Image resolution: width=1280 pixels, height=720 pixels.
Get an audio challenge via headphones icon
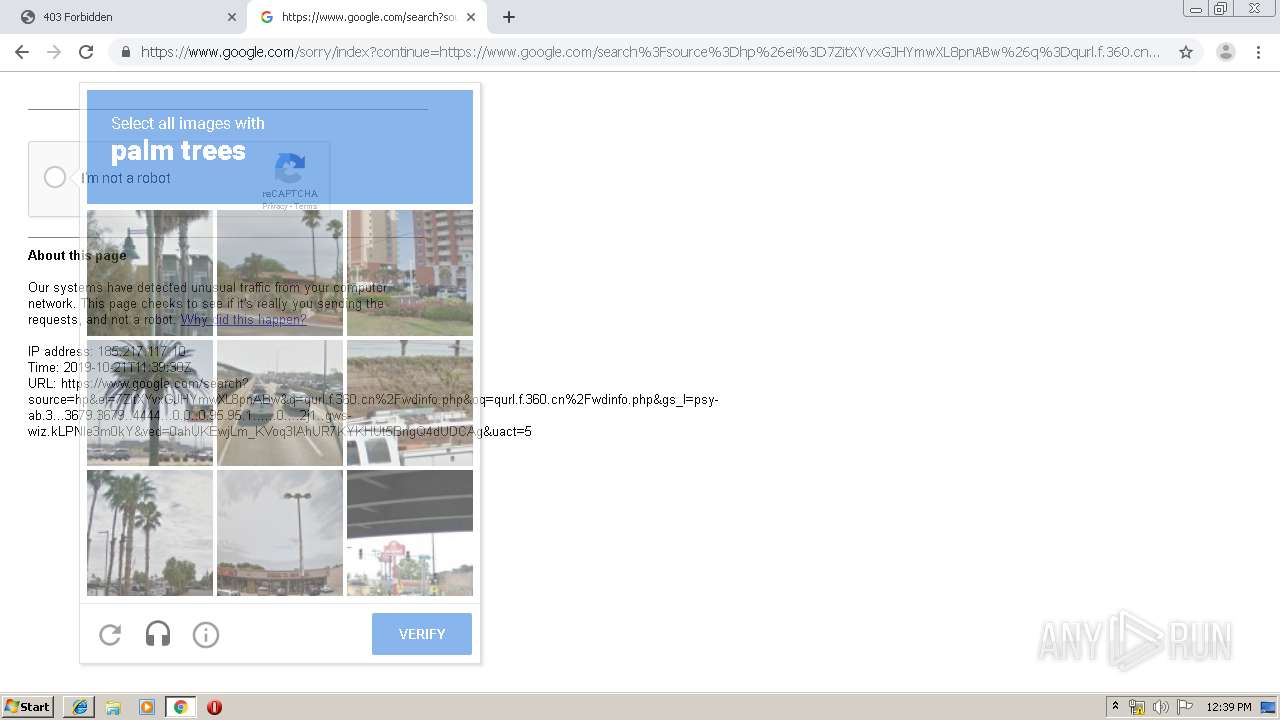[158, 634]
